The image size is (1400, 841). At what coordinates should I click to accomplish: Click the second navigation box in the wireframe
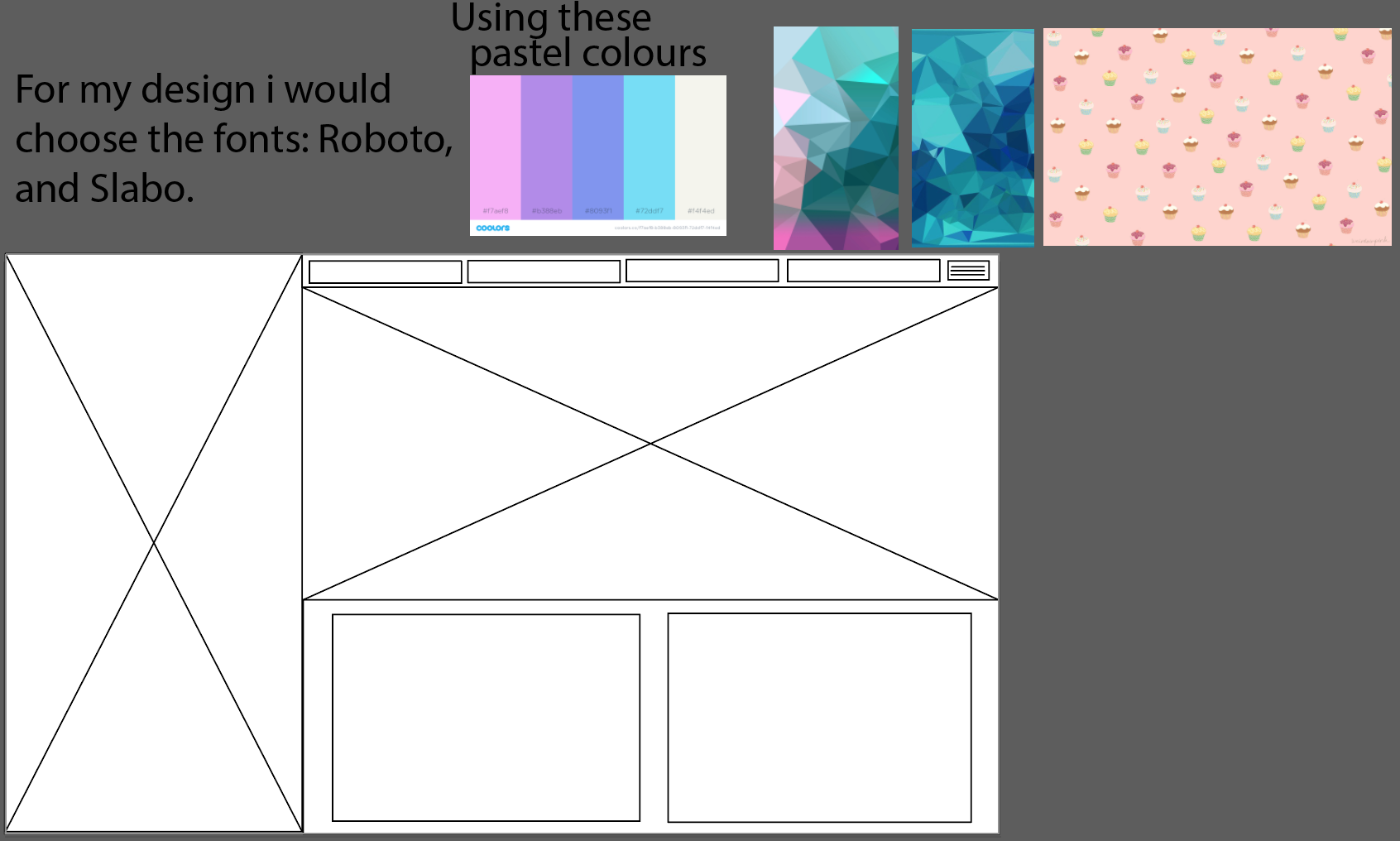544,272
